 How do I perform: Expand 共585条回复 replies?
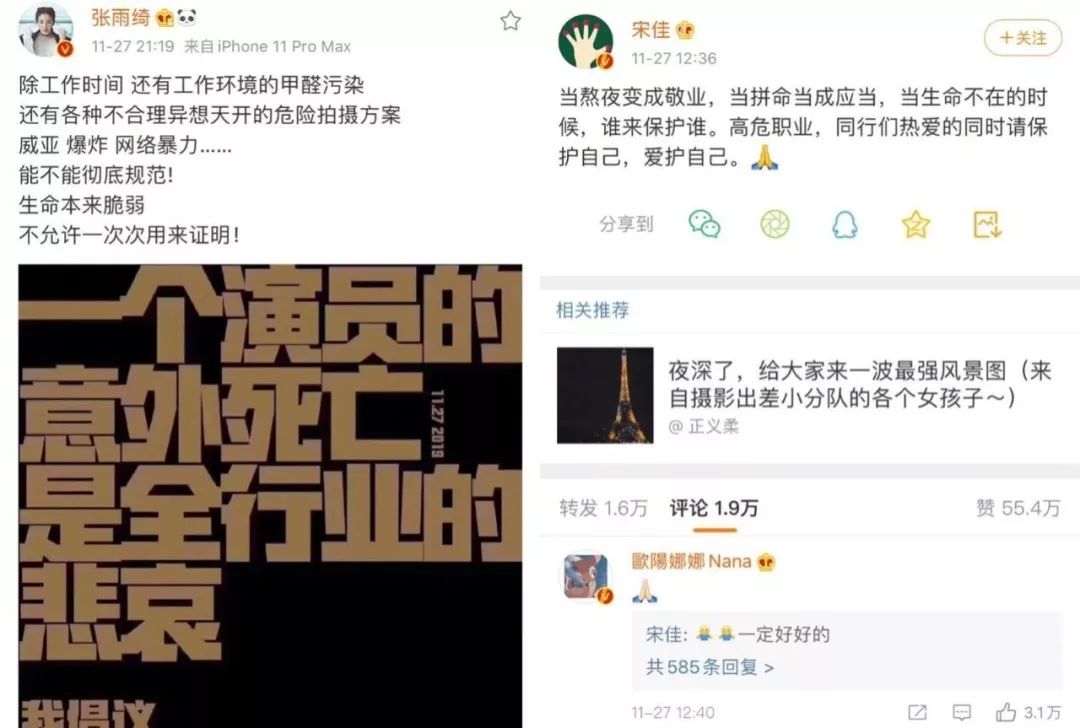(710, 667)
